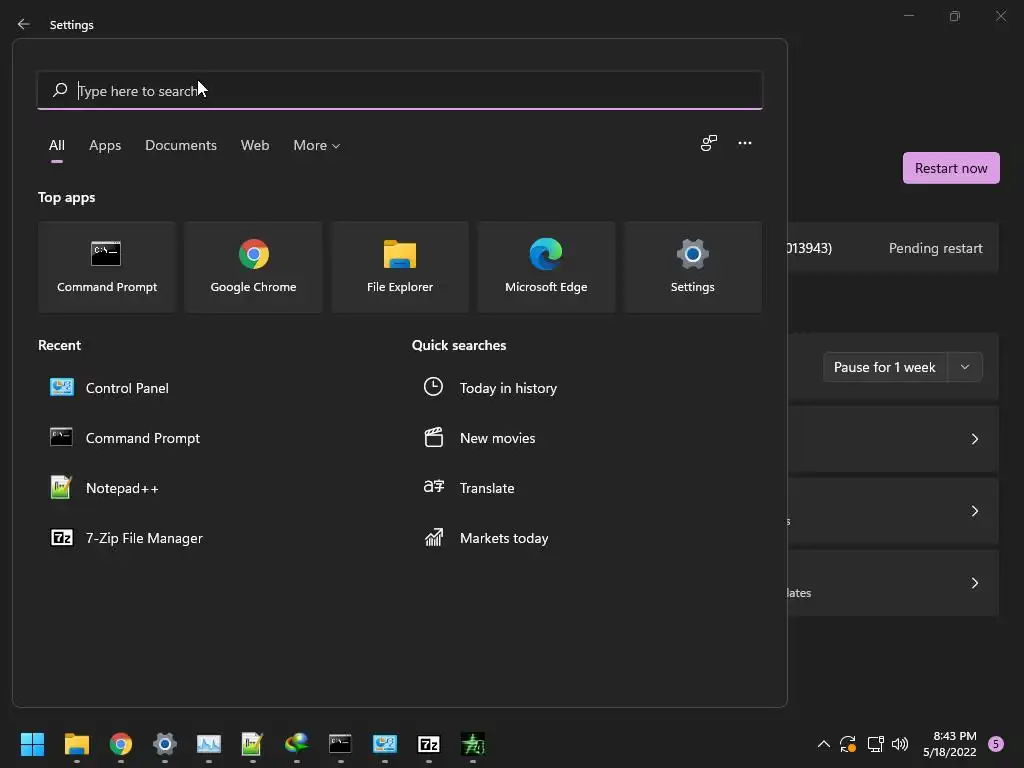Switch to Command Prompt on the taskbar
1024x768 pixels.
(340, 744)
